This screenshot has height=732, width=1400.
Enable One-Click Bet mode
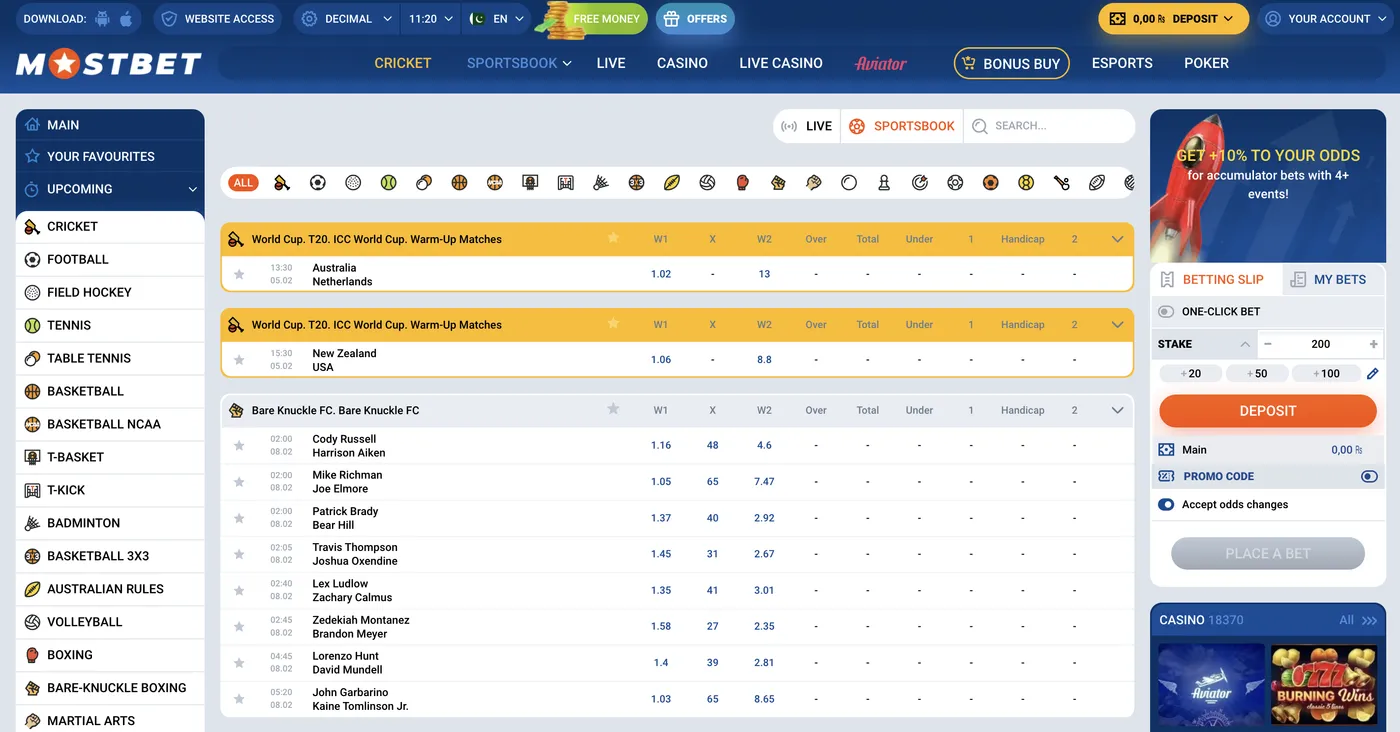1165,311
